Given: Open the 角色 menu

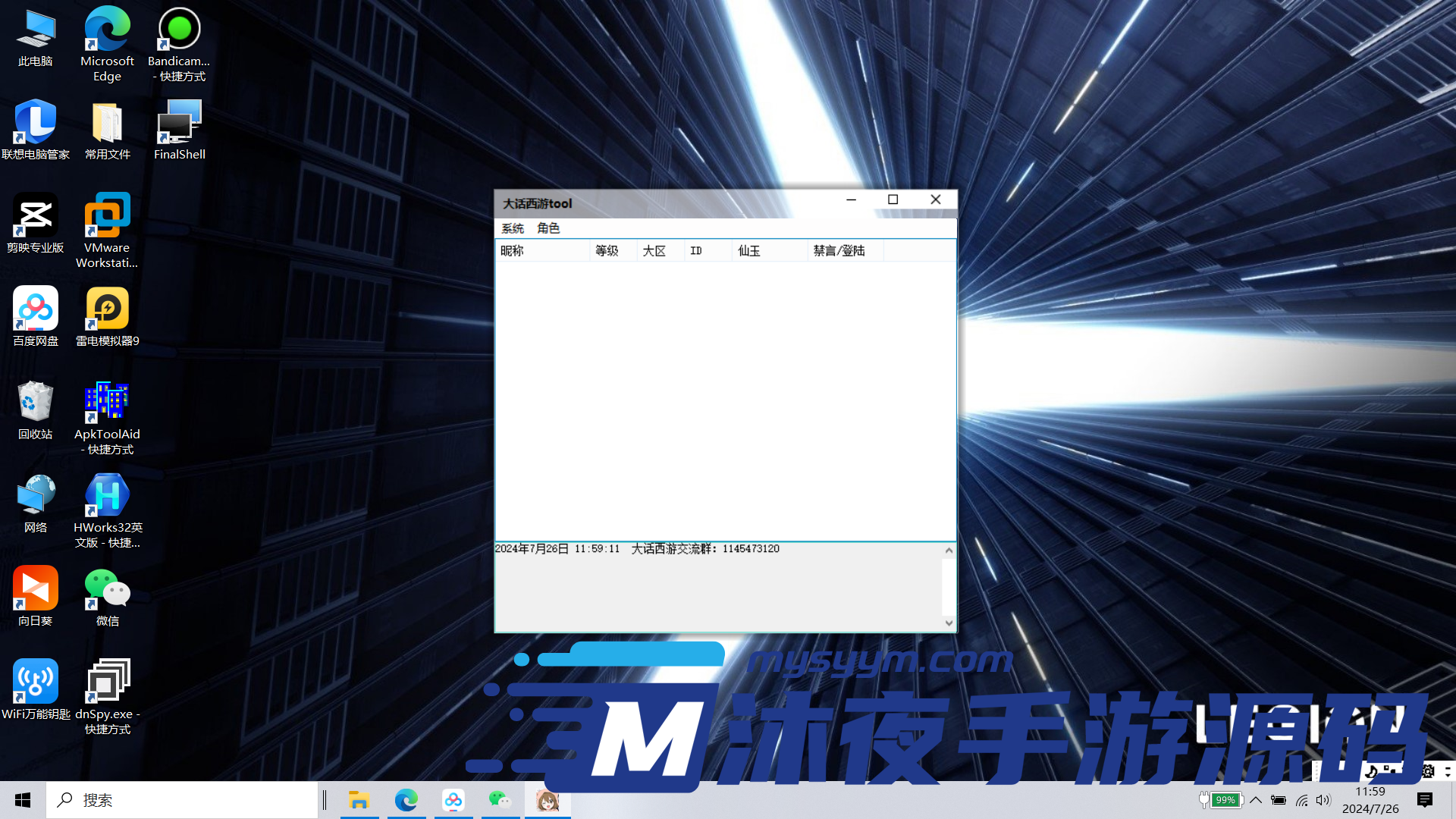Looking at the screenshot, I should click(548, 228).
